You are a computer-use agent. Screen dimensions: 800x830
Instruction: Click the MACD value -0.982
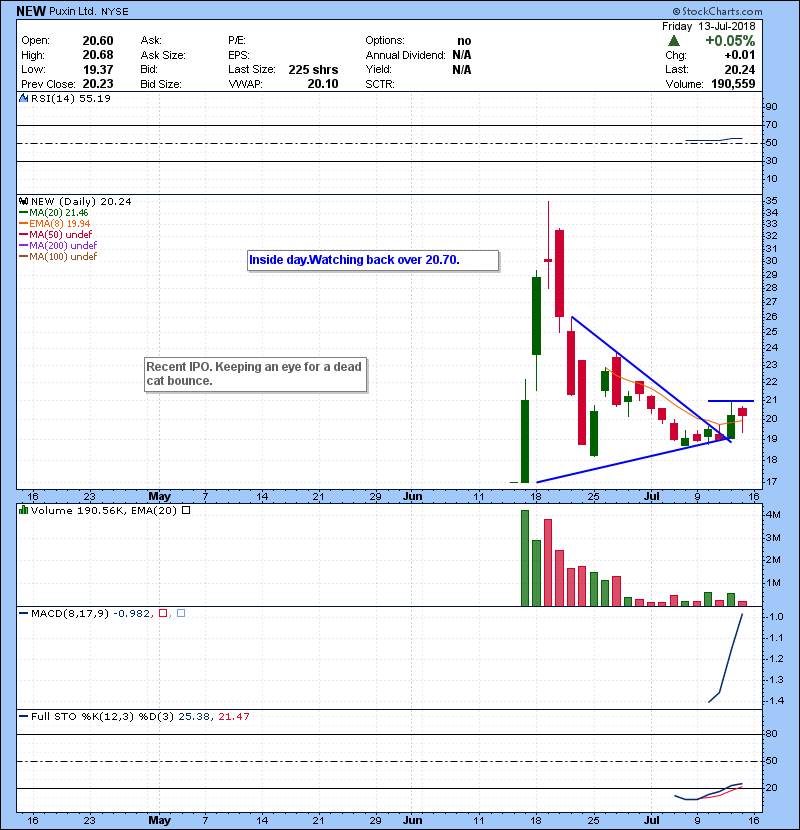132,614
